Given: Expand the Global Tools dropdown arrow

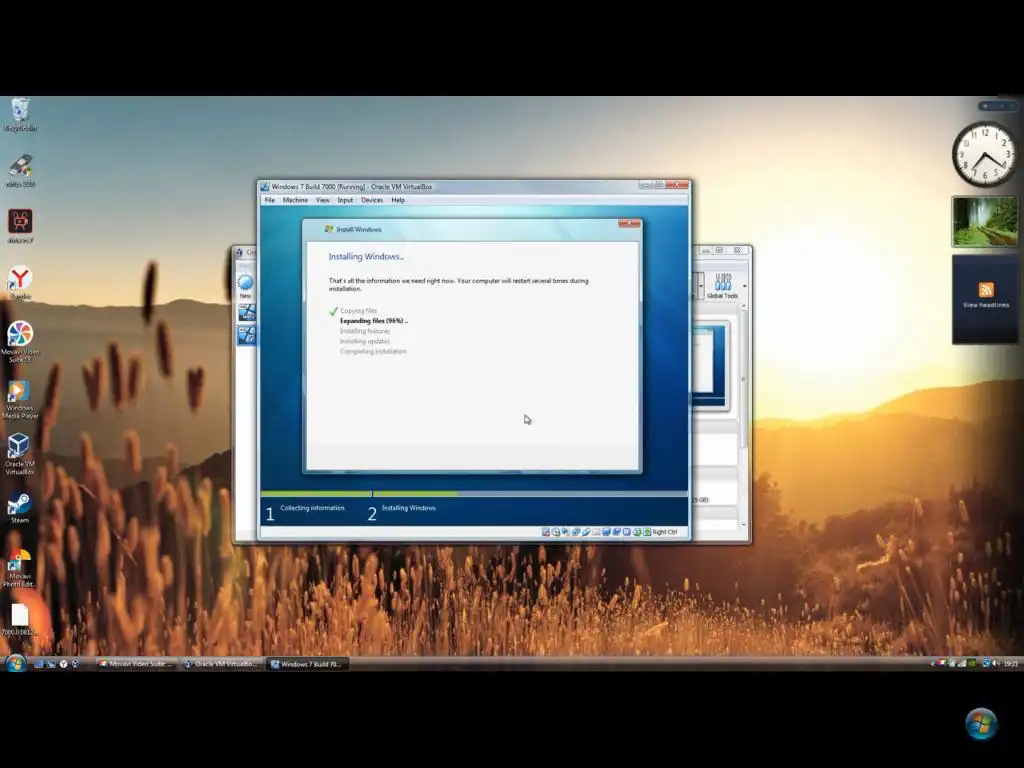Looking at the screenshot, I should point(744,286).
